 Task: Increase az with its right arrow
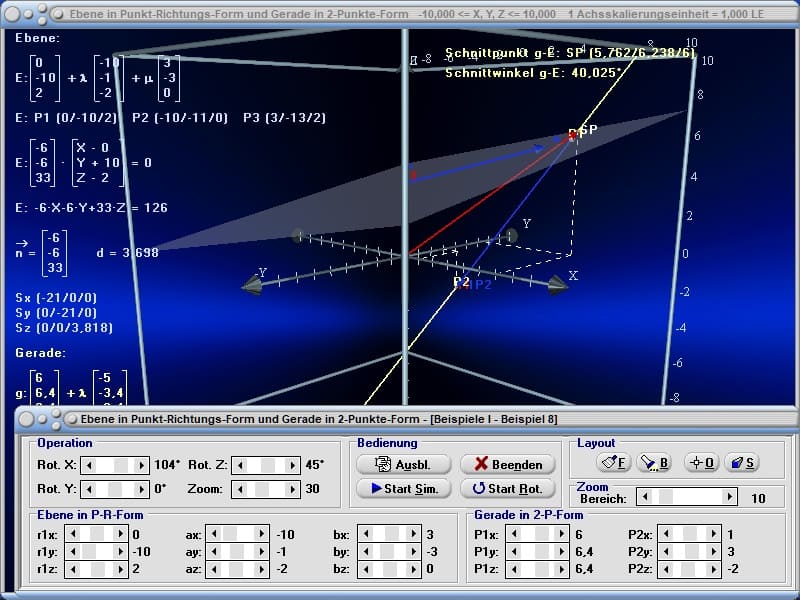(261, 568)
